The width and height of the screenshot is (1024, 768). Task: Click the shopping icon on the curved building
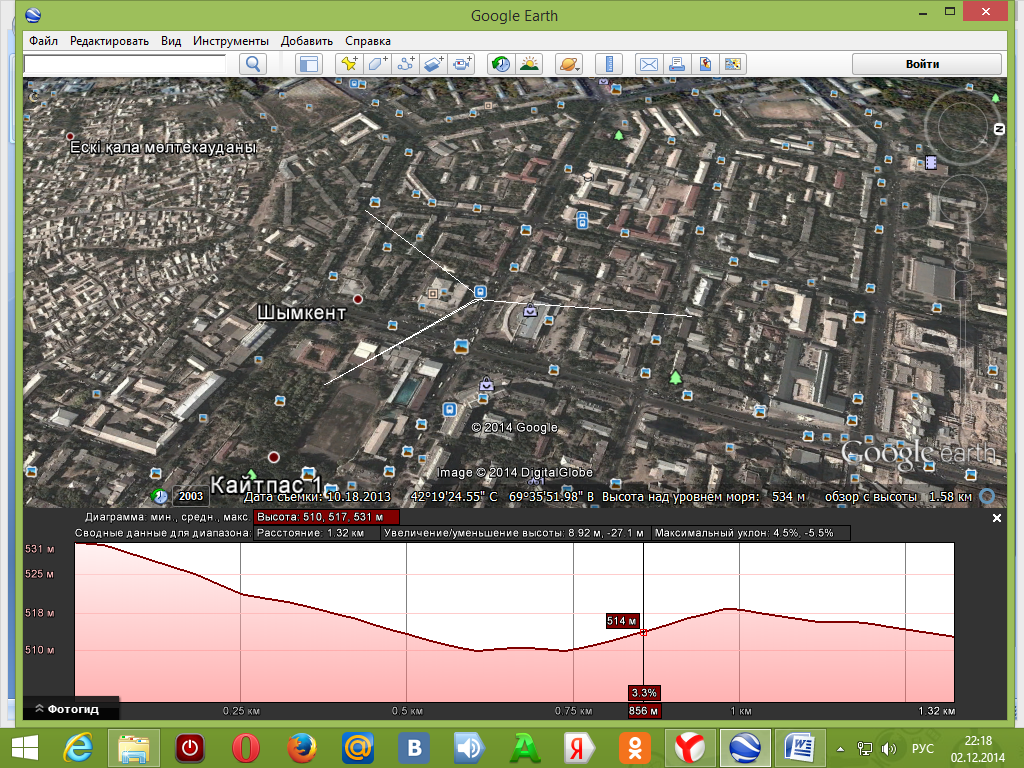pos(530,311)
